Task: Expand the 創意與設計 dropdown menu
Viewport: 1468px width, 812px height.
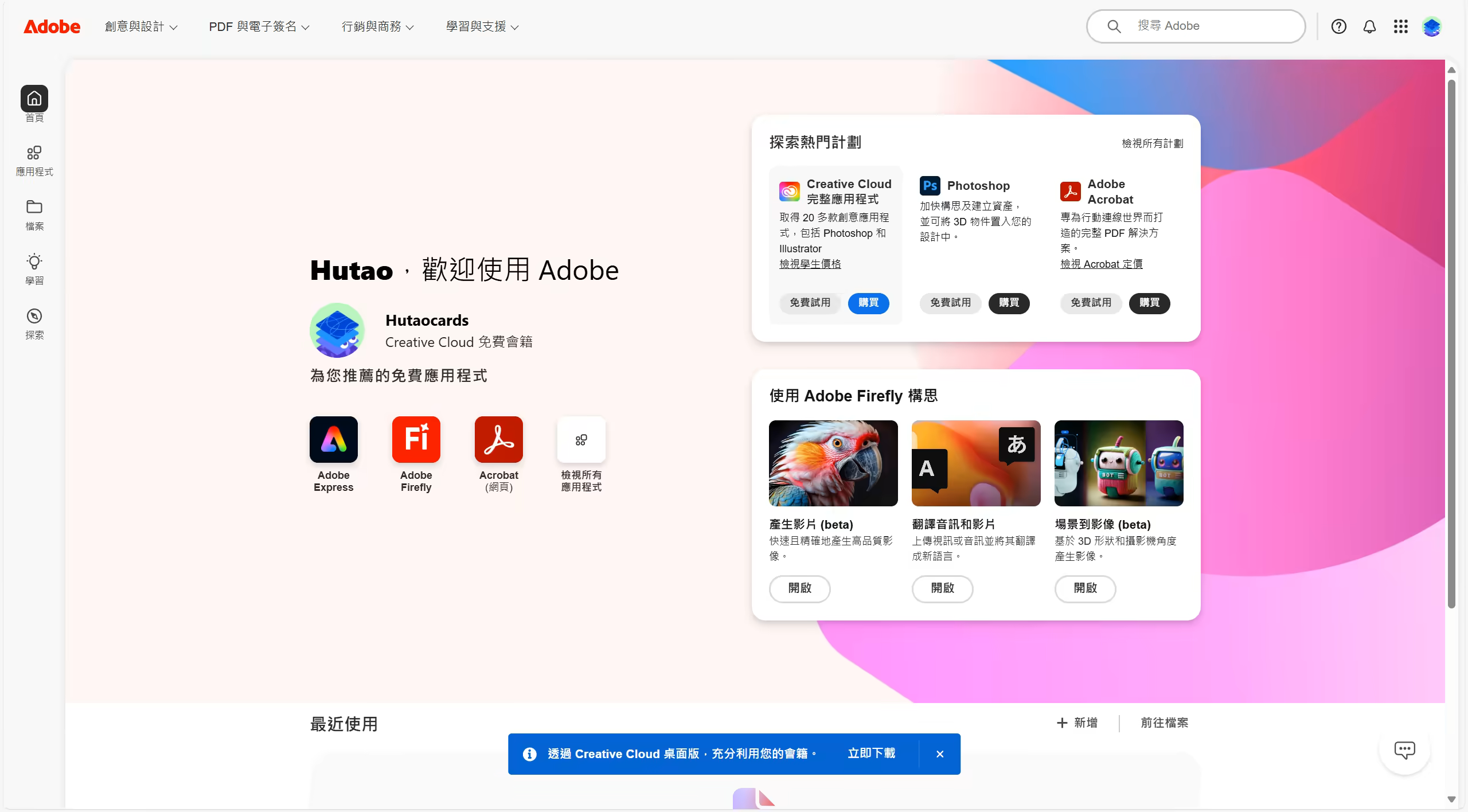Action: [141, 26]
